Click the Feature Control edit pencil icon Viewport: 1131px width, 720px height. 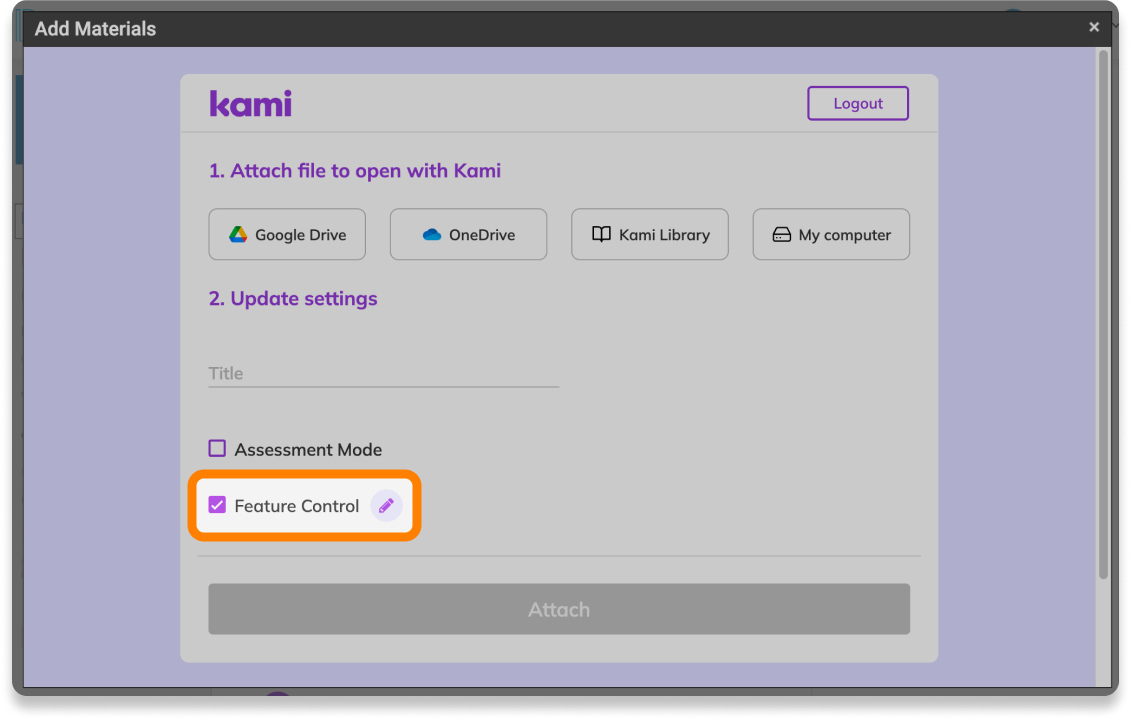pos(386,506)
